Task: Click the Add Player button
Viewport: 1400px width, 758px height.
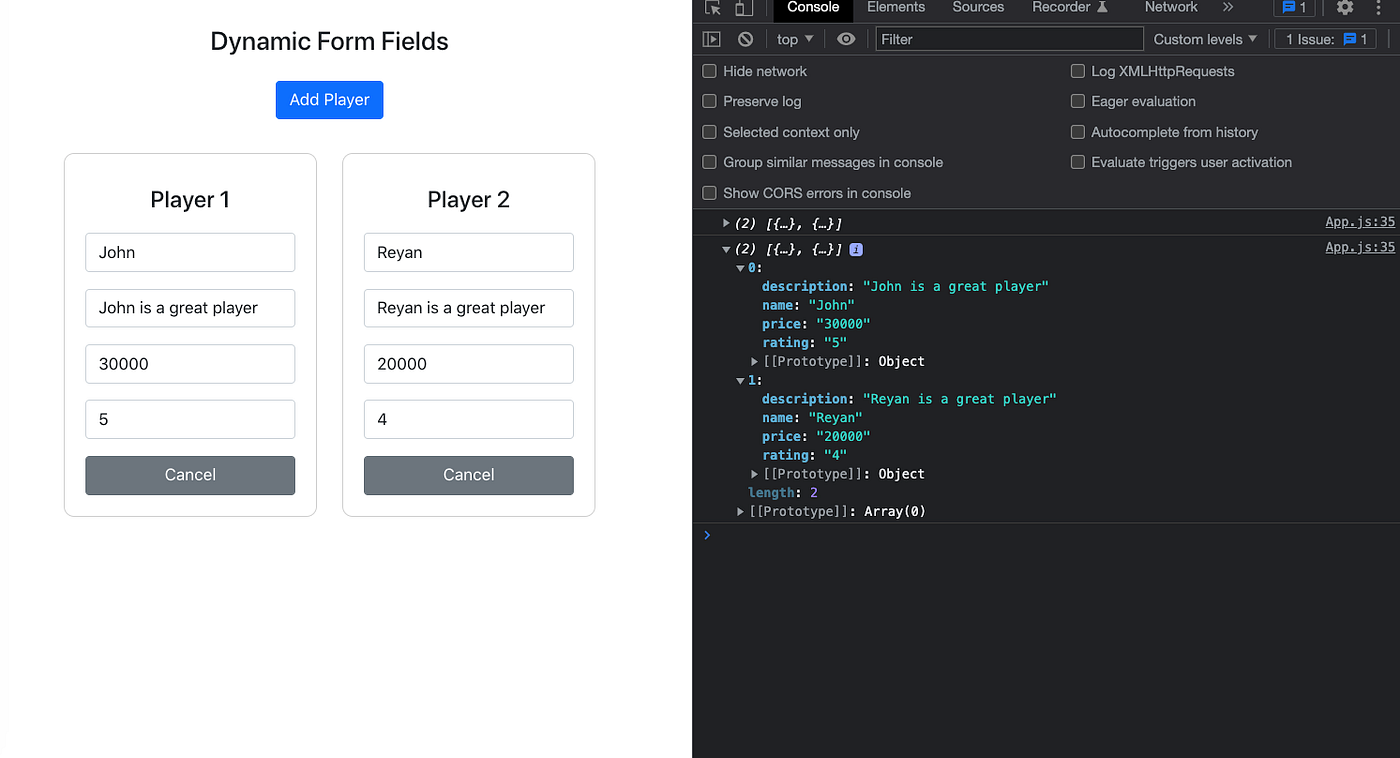Action: coord(329,100)
